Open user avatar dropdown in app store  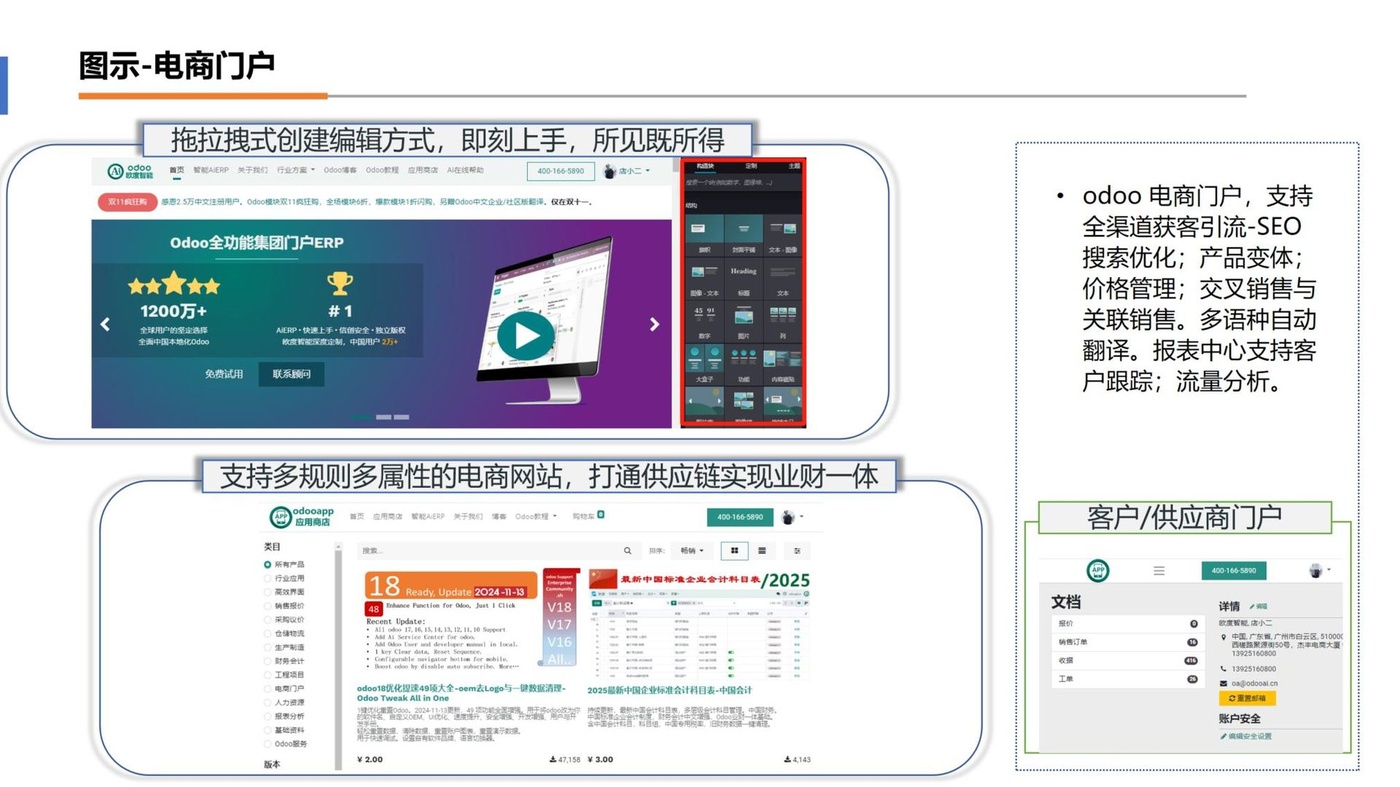(792, 517)
